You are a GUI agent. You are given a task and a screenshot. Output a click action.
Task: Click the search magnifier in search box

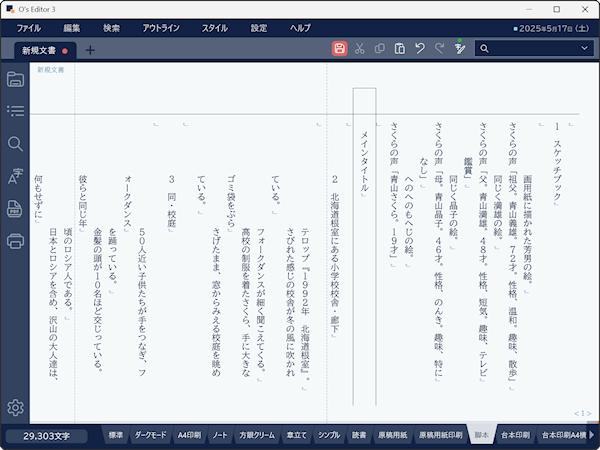[x=484, y=49]
